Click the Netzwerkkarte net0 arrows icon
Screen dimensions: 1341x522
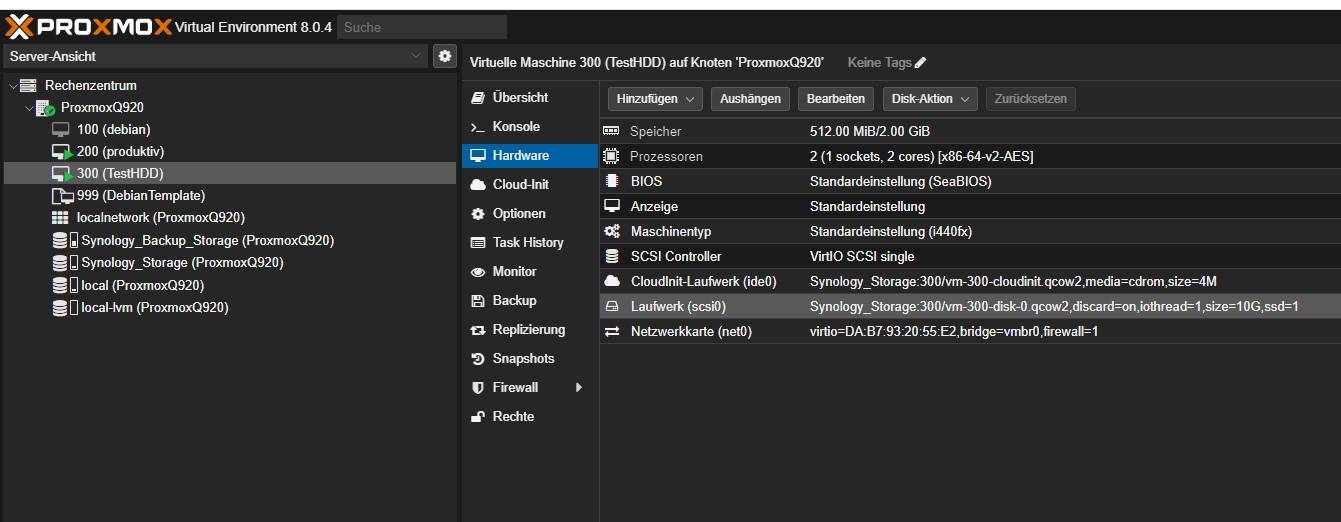pos(612,331)
